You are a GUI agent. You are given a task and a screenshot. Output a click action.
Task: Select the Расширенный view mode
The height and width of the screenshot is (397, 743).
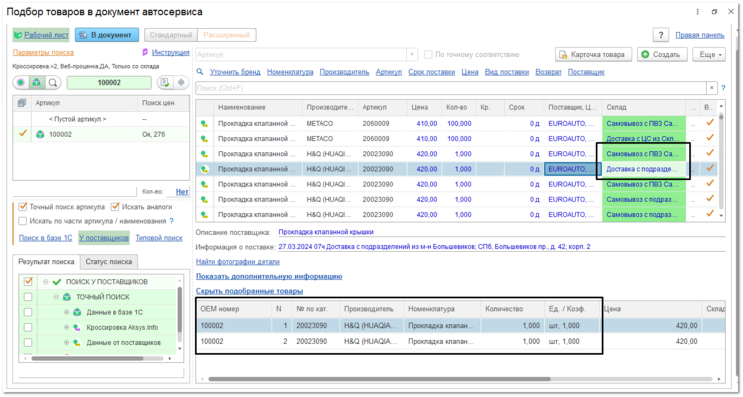[x=227, y=35]
